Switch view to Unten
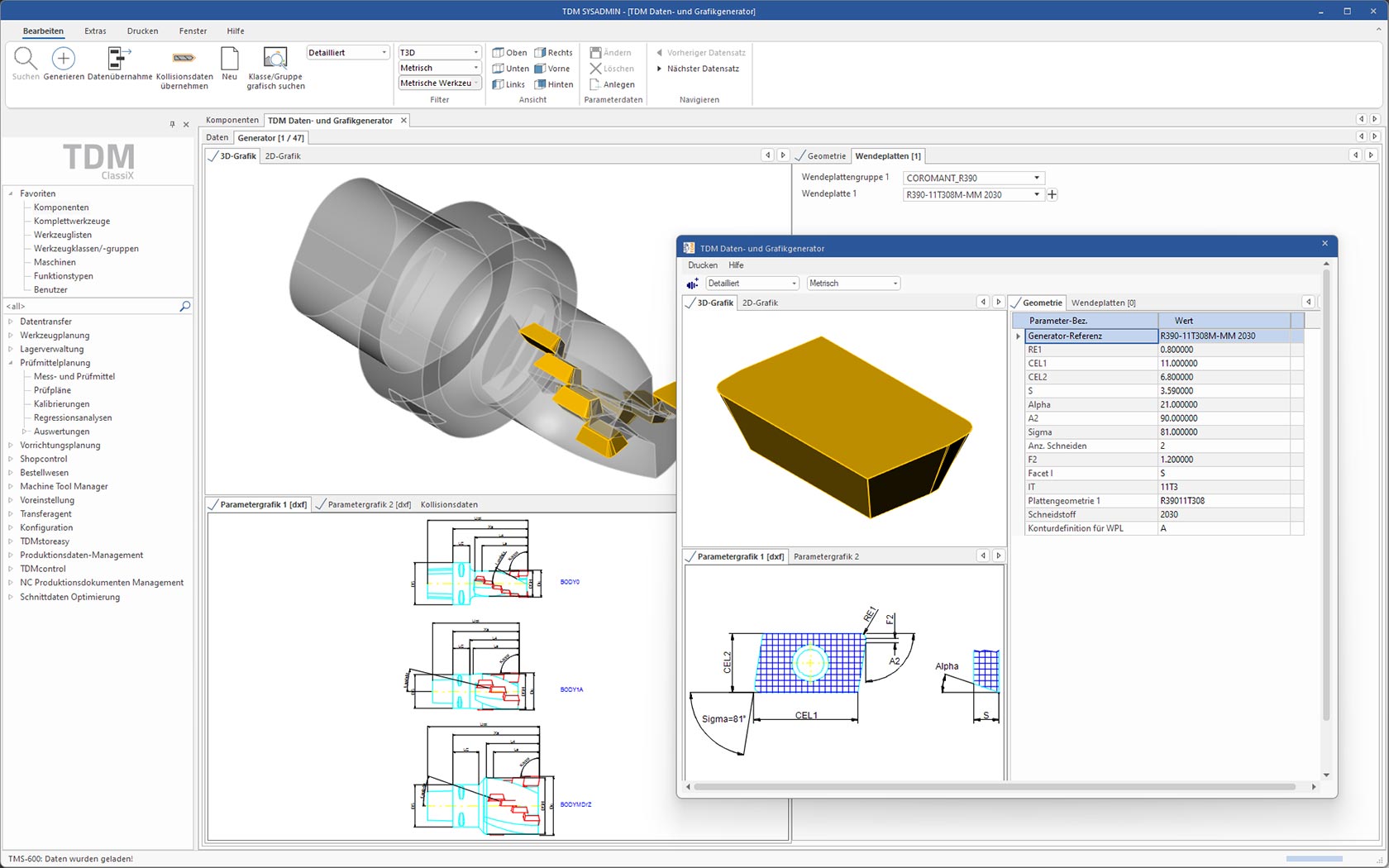The image size is (1389, 868). pyautogui.click(x=510, y=69)
